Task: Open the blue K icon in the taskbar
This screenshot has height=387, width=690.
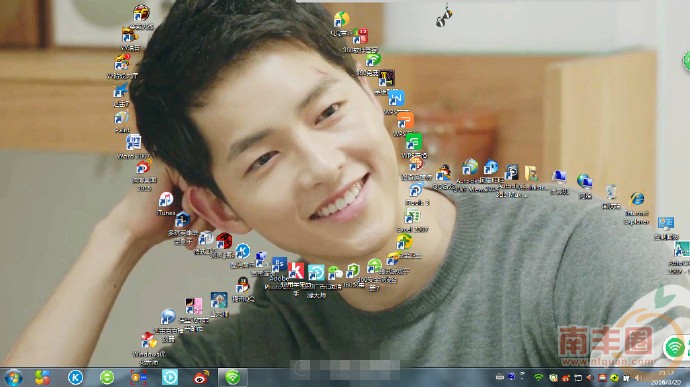Action: [x=75, y=377]
